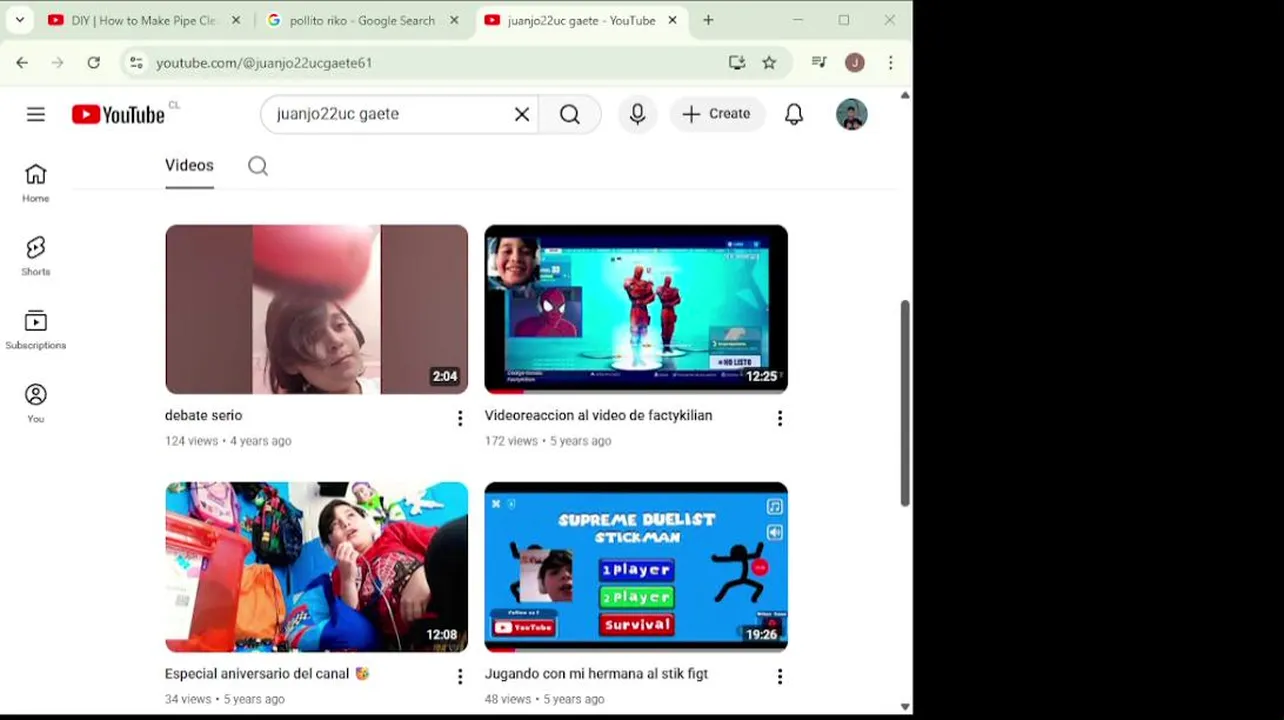Open more options for the Videoreaccion video
Screen dimensions: 1284x720
tap(780, 418)
